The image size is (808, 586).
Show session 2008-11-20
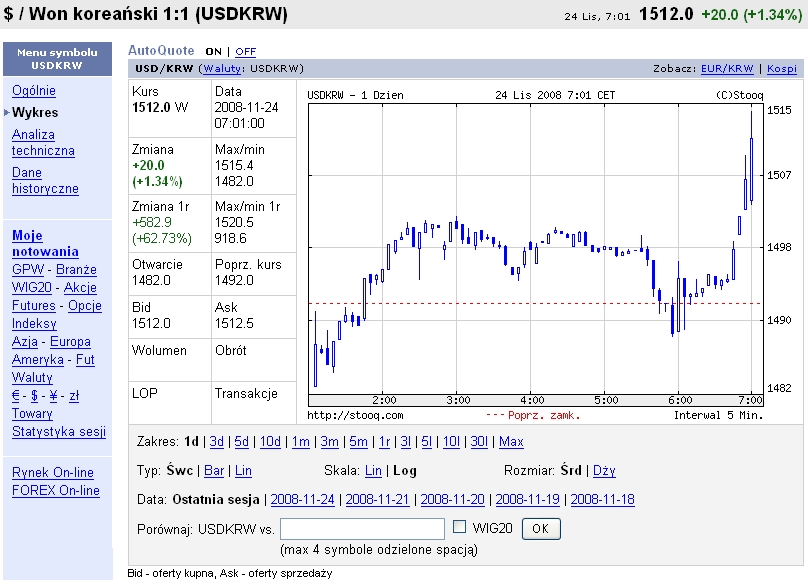pyautogui.click(x=452, y=499)
